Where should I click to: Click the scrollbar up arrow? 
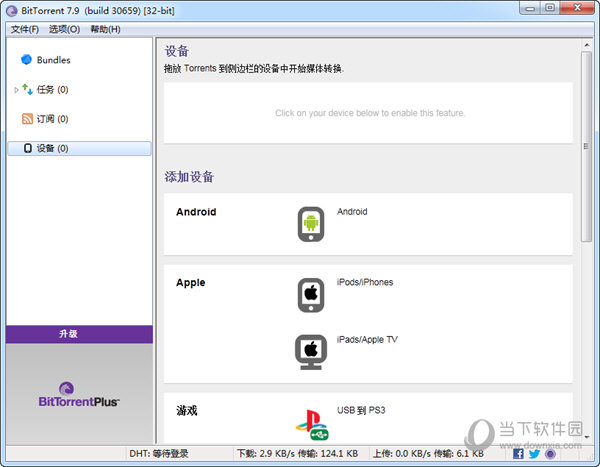click(x=587, y=45)
